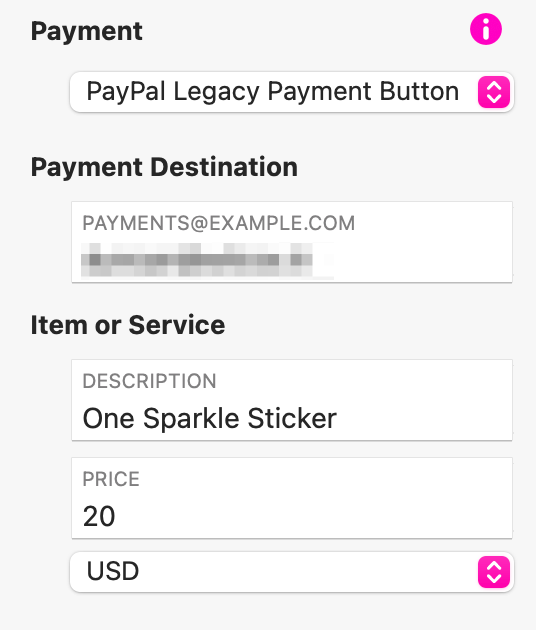Image resolution: width=536 pixels, height=630 pixels.
Task: Open the pink info icon beside Payment
Action: tap(486, 29)
